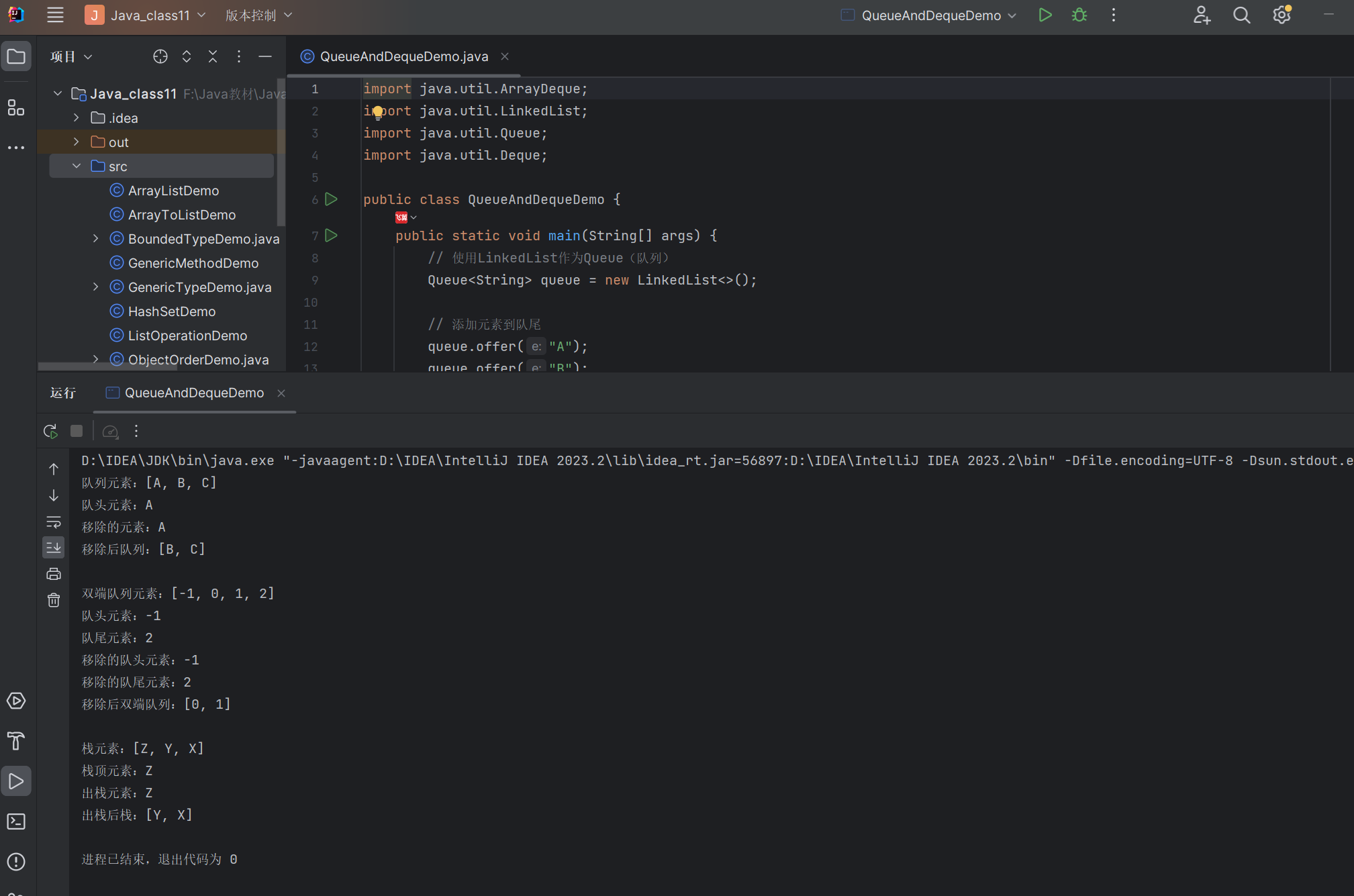
Task: Rerun QueueAndDequeDemo in run panel
Action: 50,431
